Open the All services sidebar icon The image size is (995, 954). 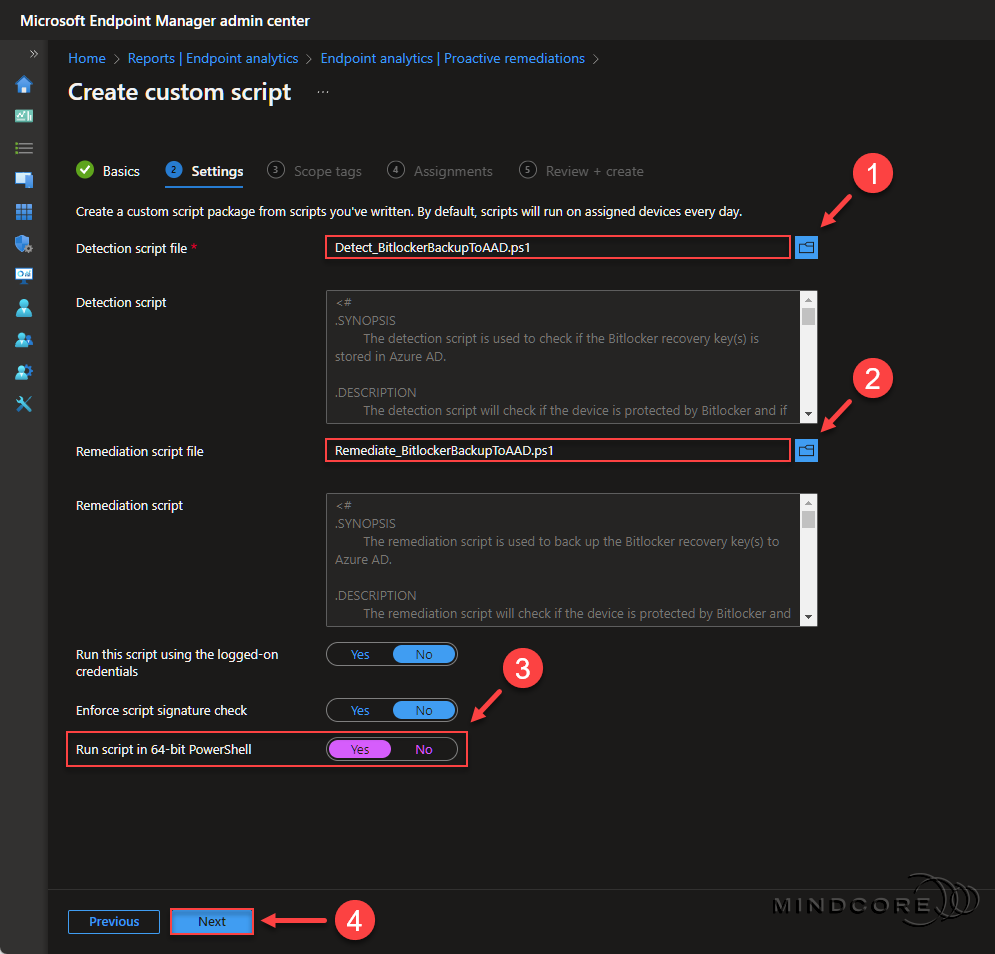(x=23, y=147)
